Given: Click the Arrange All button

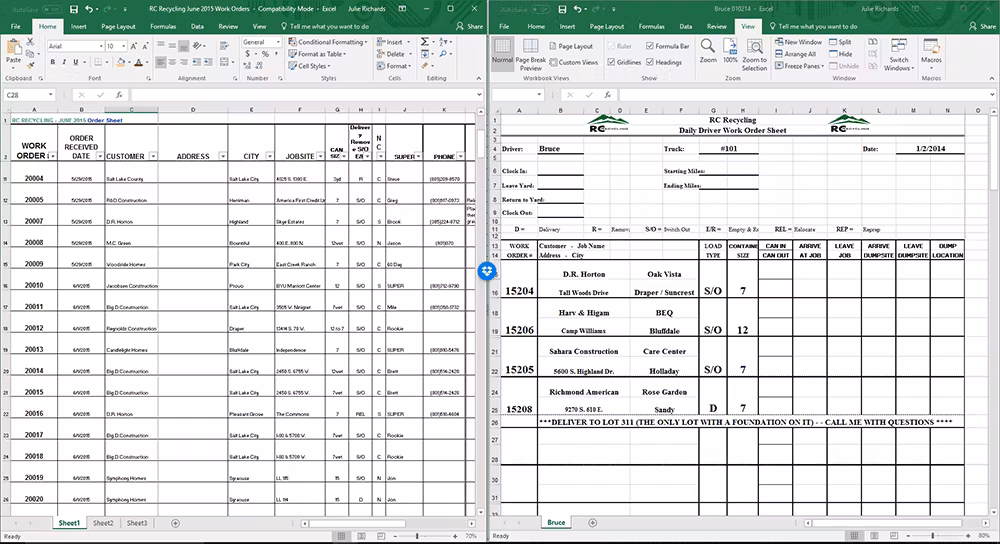Looking at the screenshot, I should [797, 55].
